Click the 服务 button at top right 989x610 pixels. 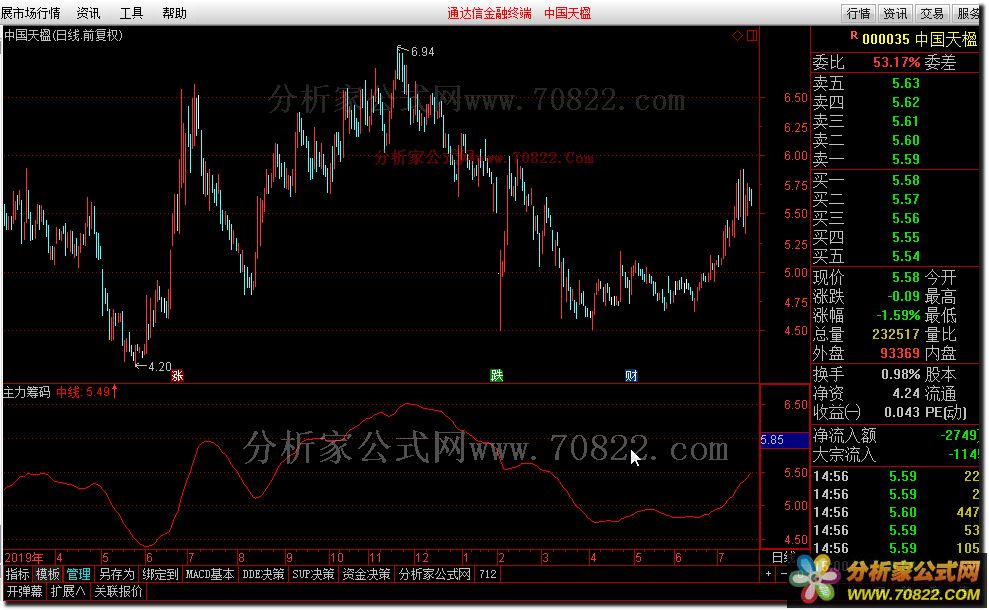(x=968, y=13)
